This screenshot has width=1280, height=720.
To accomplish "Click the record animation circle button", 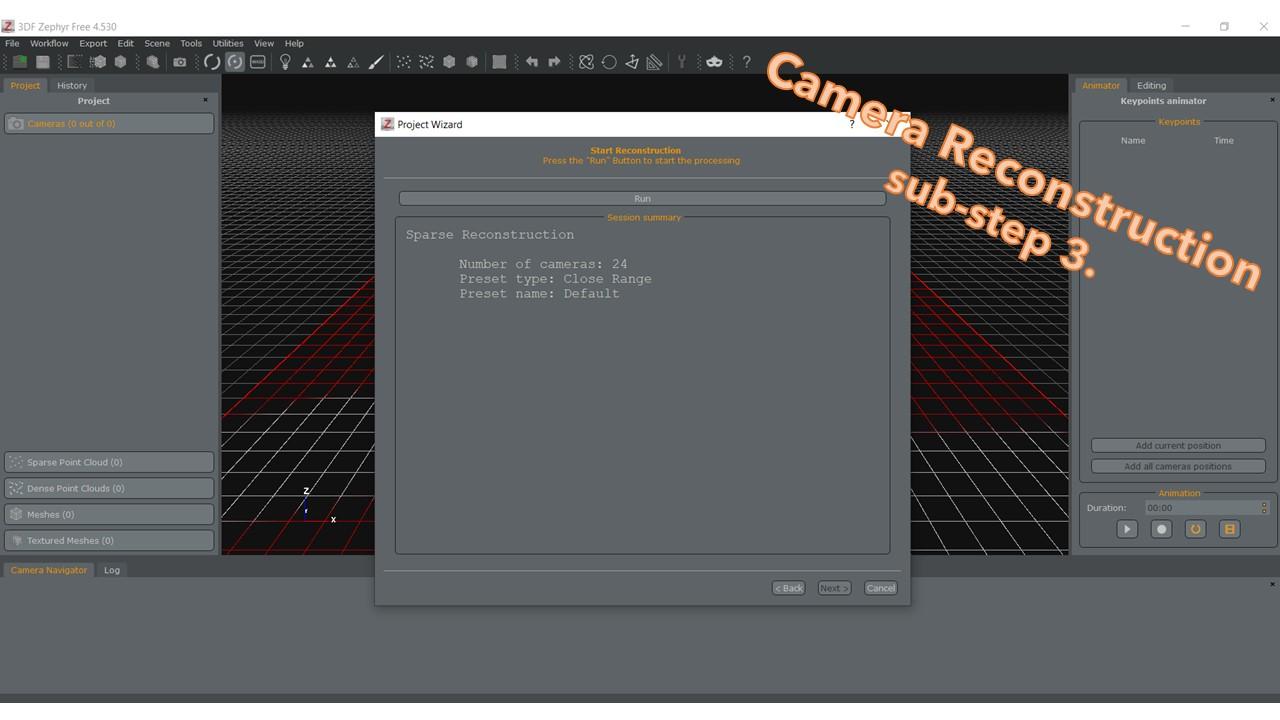I will [x=1161, y=529].
